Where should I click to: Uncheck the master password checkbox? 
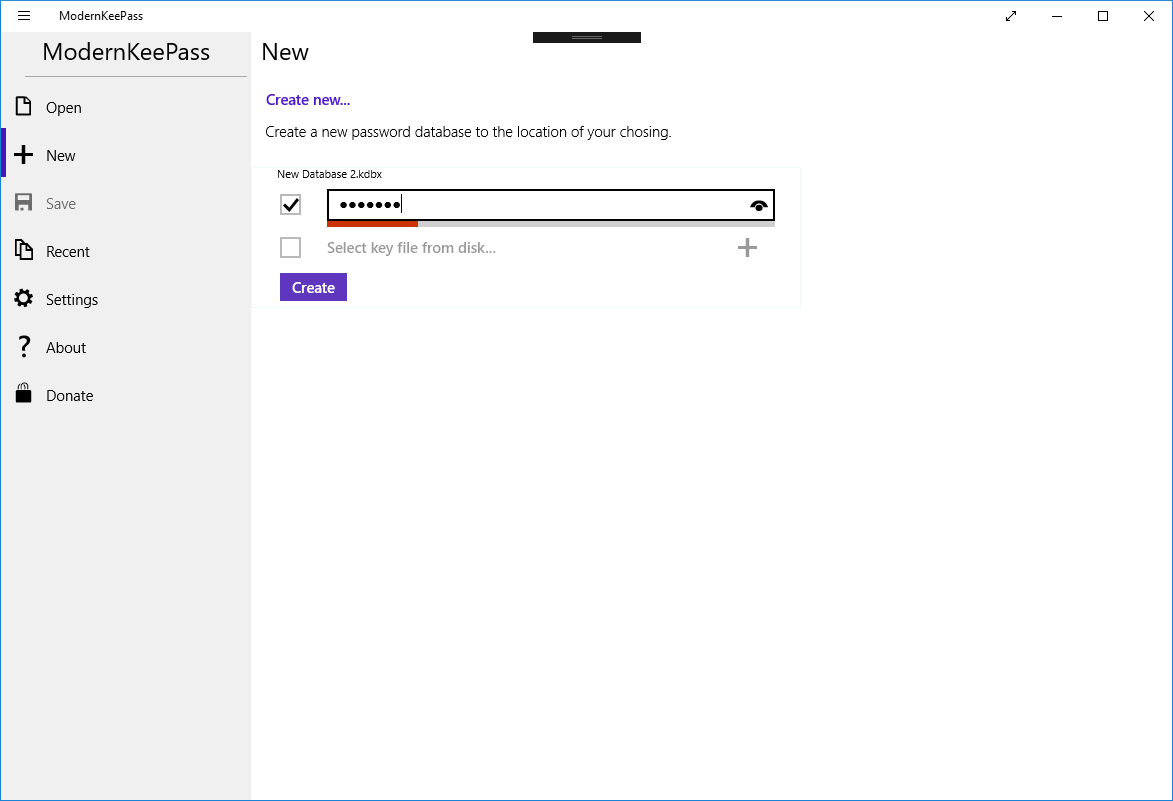(x=291, y=205)
